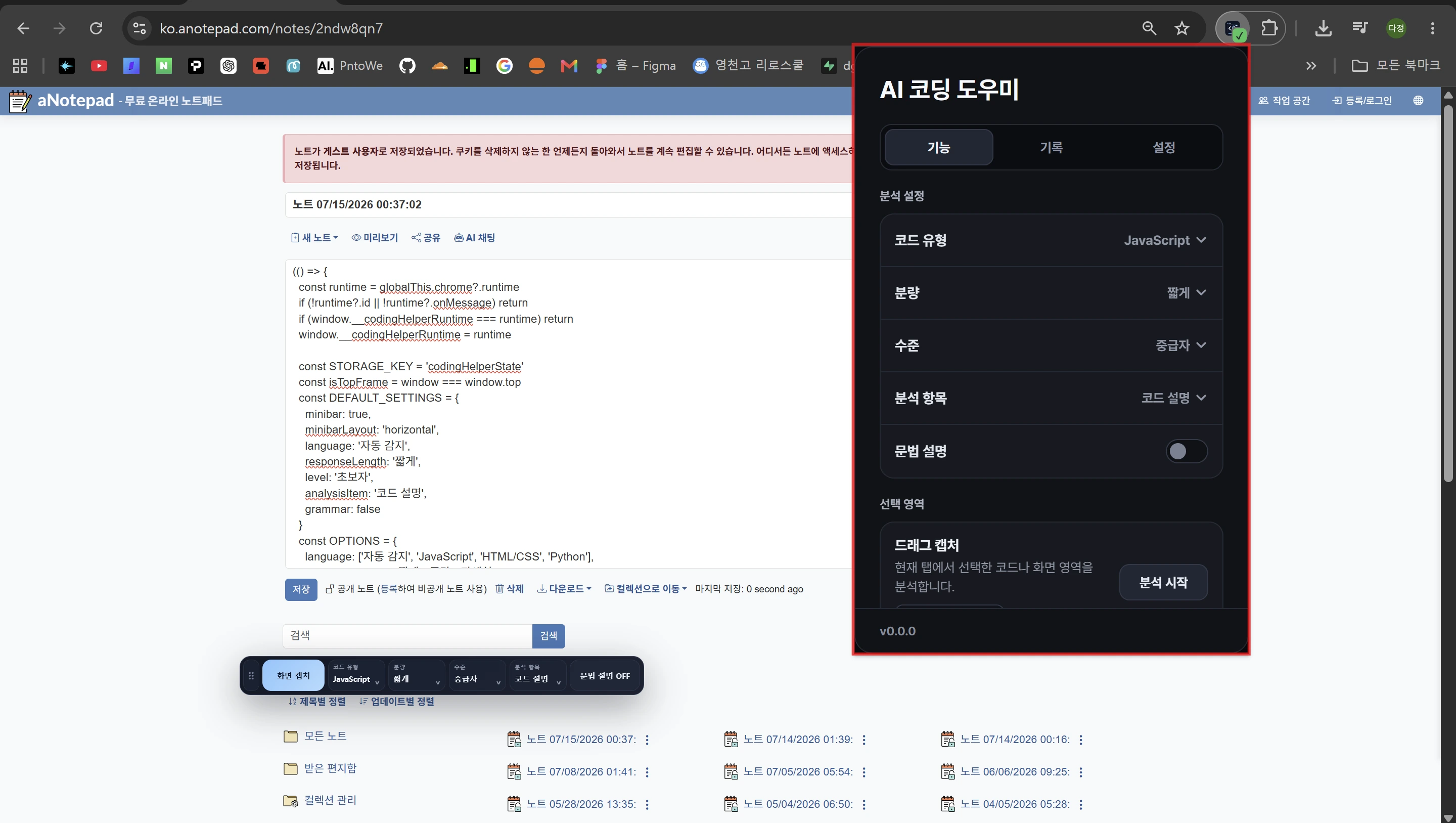Open options for note 06/06/2026 09:25
This screenshot has height=823, width=1456.
(x=1081, y=771)
